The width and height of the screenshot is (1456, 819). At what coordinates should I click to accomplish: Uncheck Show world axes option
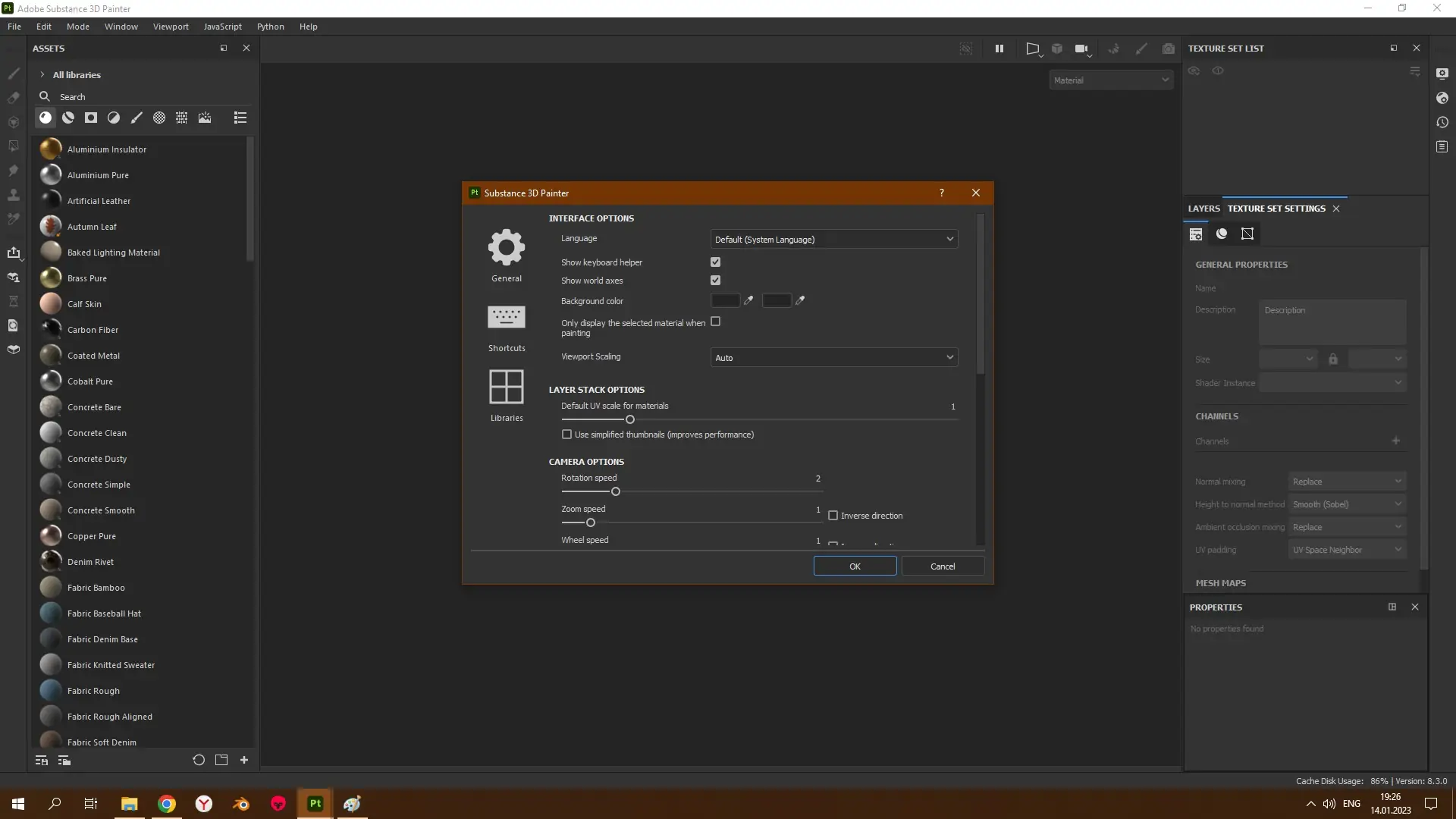(x=715, y=280)
